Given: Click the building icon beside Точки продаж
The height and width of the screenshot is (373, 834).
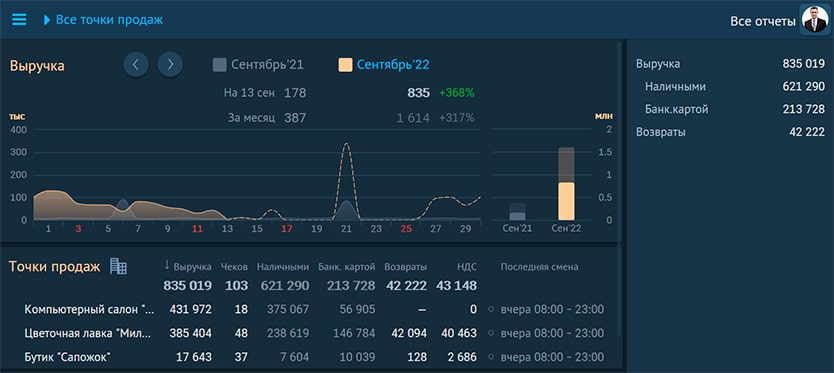Looking at the screenshot, I should tap(118, 266).
